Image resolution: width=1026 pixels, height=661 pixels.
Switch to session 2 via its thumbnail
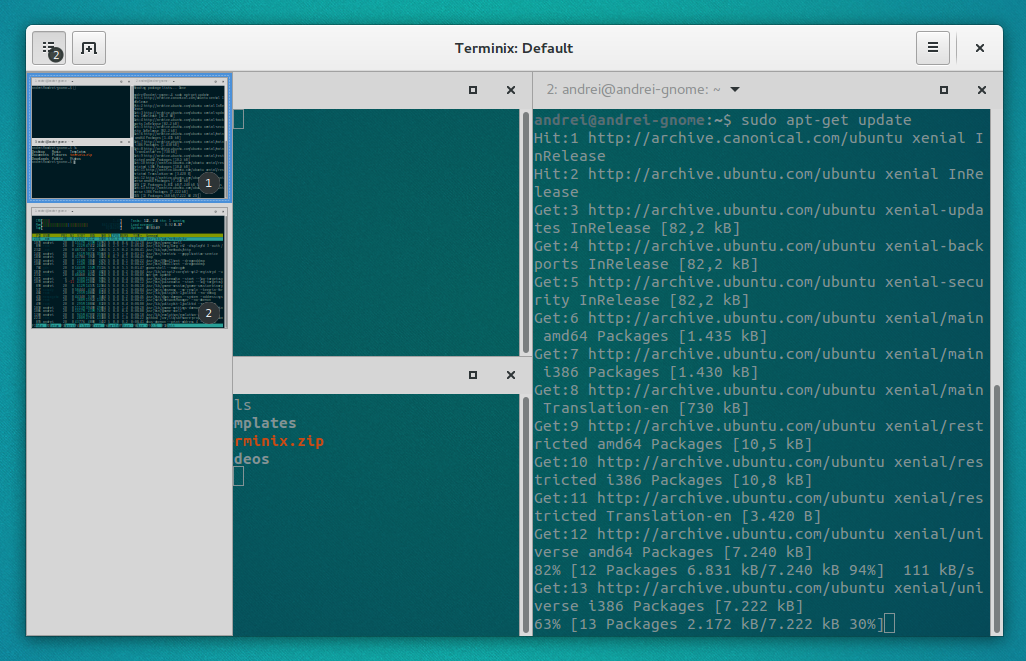point(129,268)
